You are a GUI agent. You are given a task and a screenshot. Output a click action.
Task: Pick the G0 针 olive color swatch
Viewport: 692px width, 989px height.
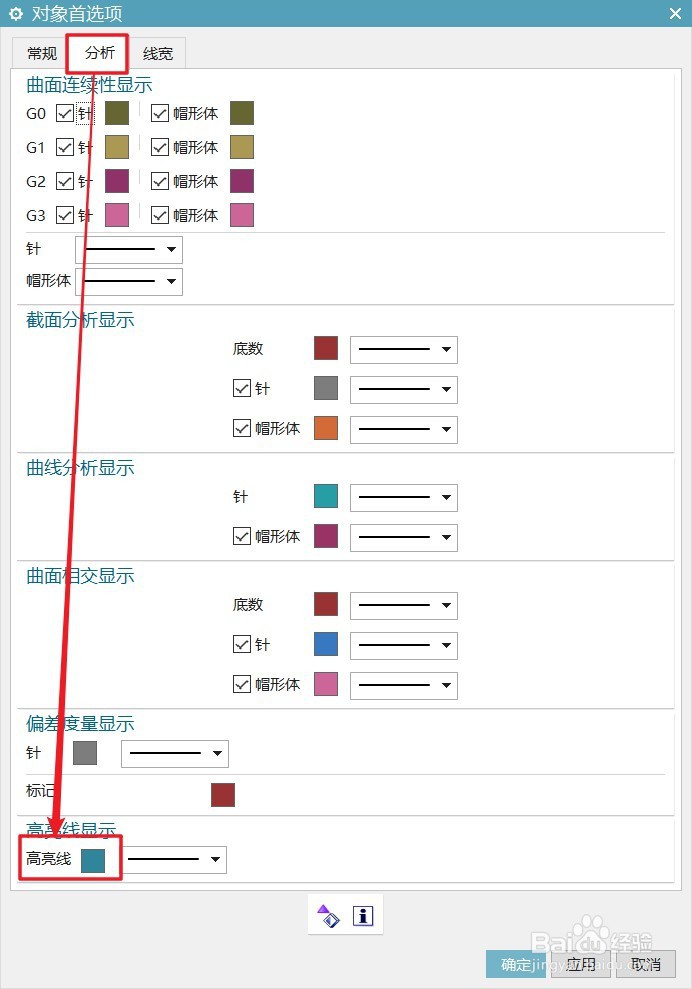point(117,114)
